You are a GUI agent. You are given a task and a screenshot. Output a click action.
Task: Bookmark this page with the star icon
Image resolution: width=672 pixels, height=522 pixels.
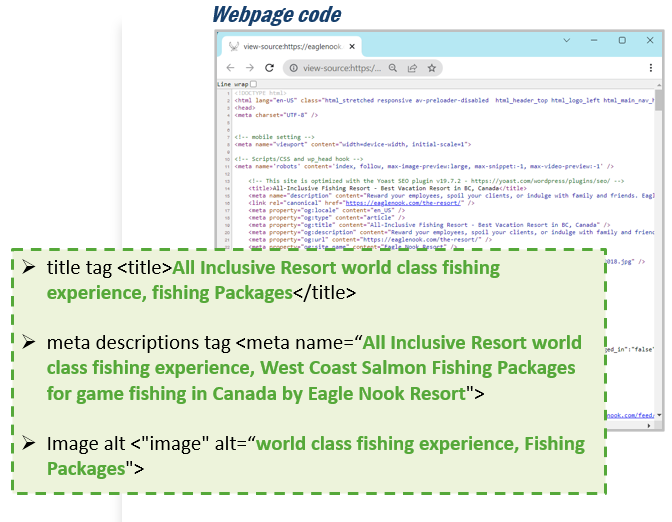[x=432, y=68]
